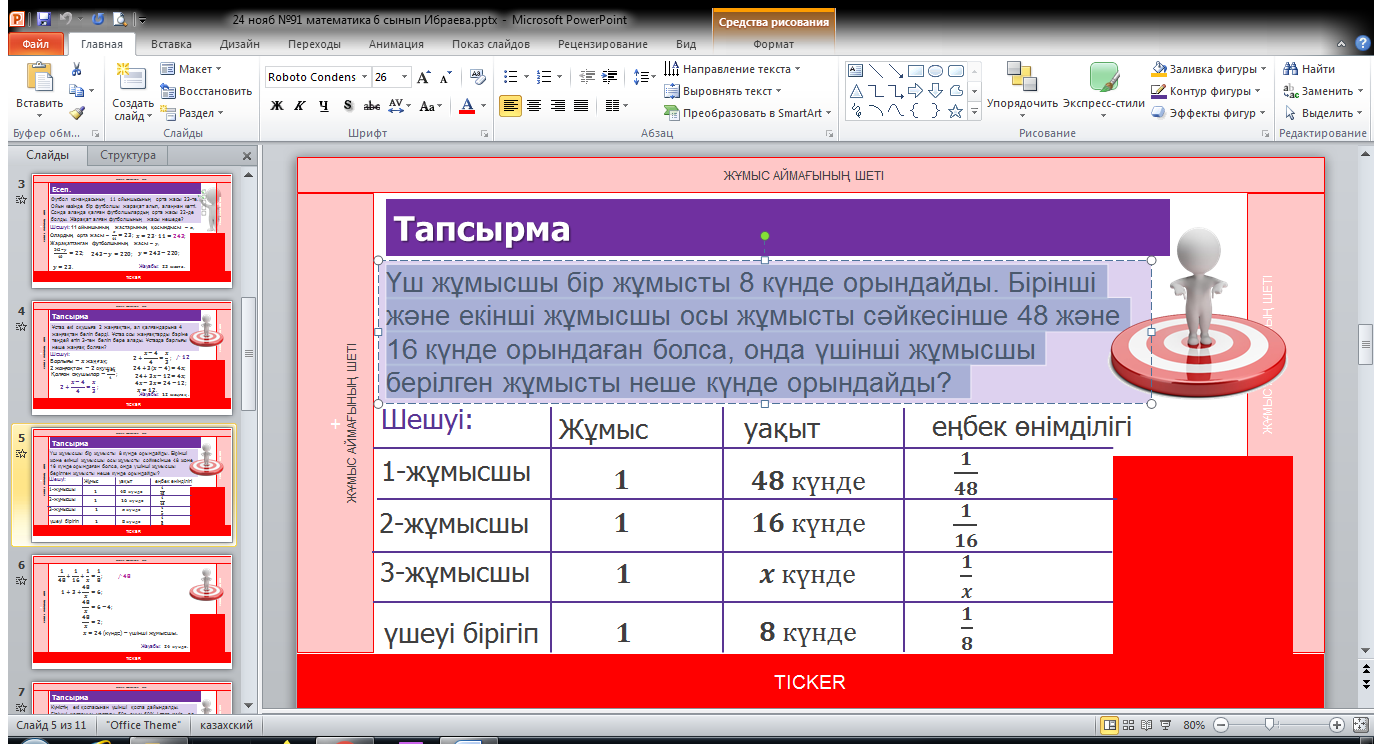Click the Восстановить reset button
This screenshot has height=744, width=1382.
206,91
